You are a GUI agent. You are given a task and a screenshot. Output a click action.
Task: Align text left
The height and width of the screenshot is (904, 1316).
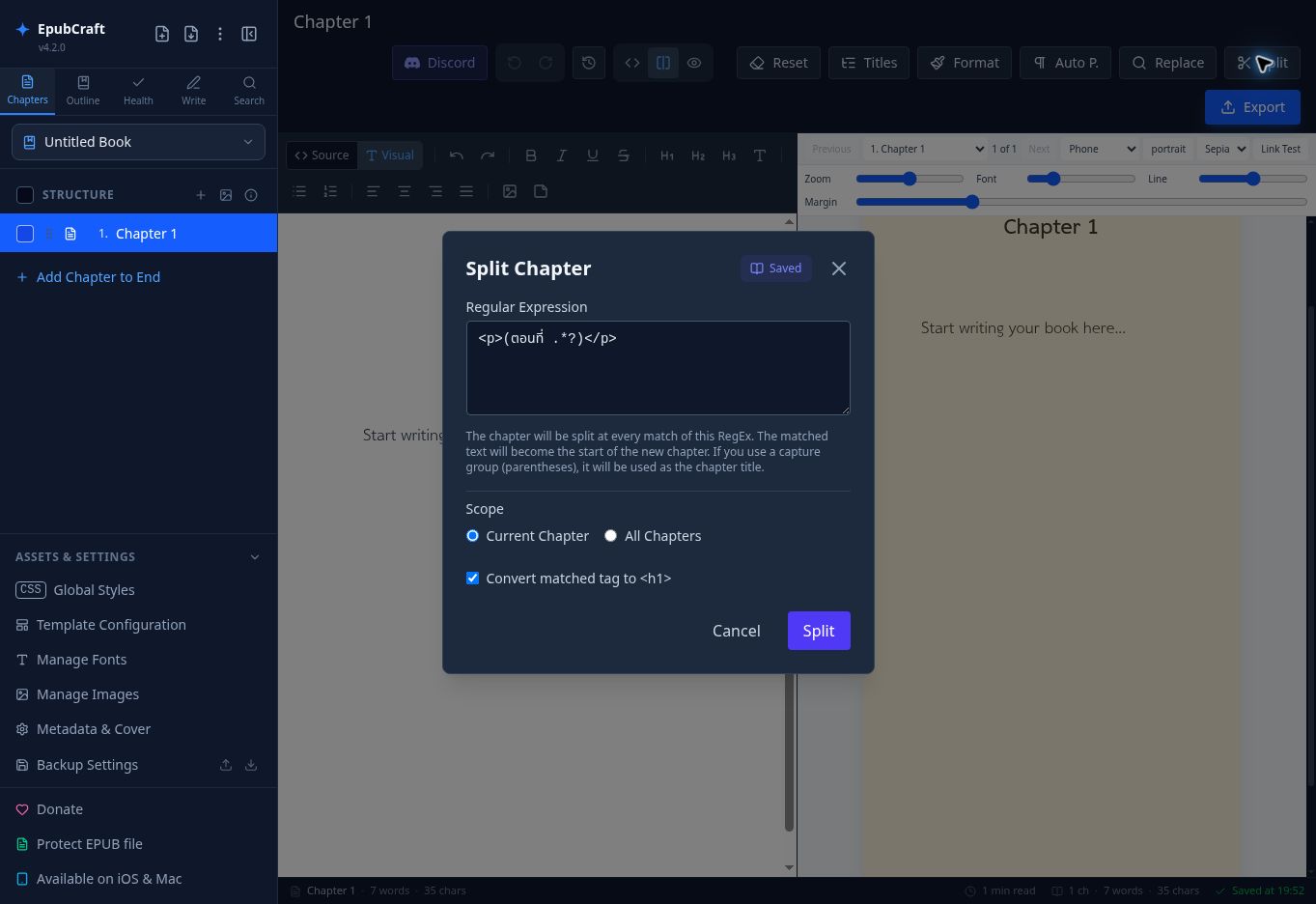pyautogui.click(x=373, y=191)
